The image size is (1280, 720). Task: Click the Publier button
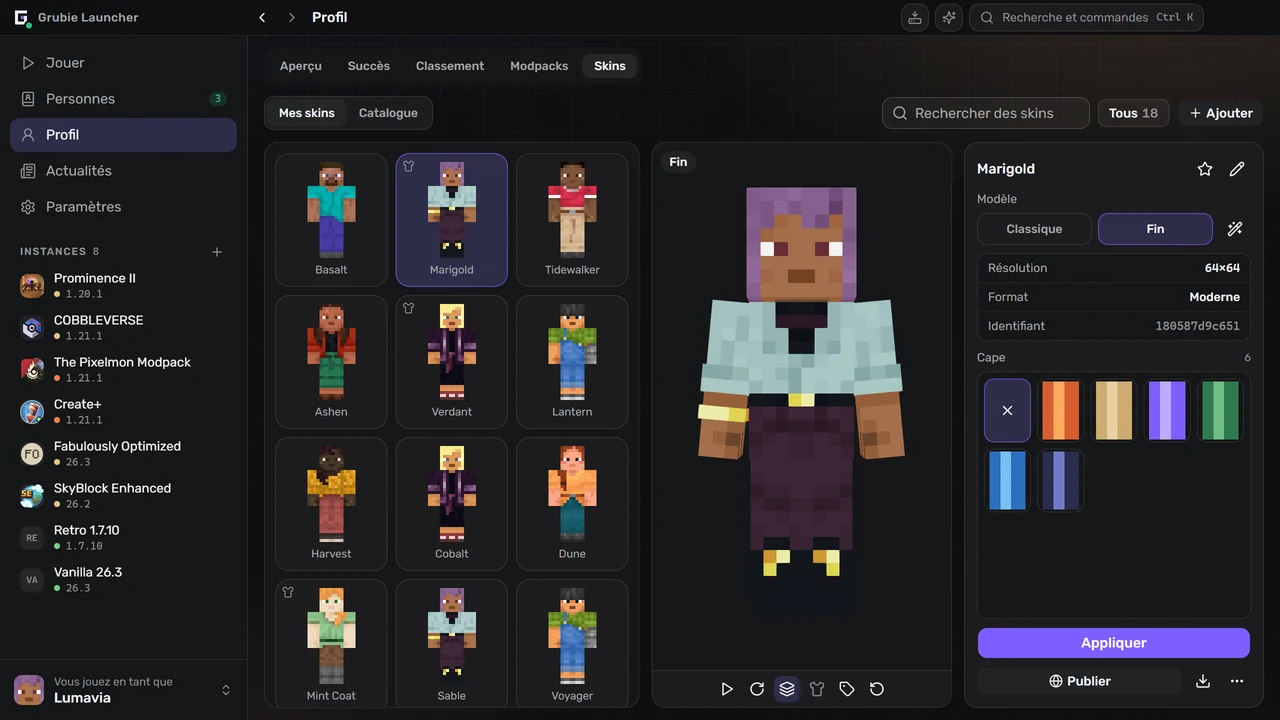[x=1080, y=681]
